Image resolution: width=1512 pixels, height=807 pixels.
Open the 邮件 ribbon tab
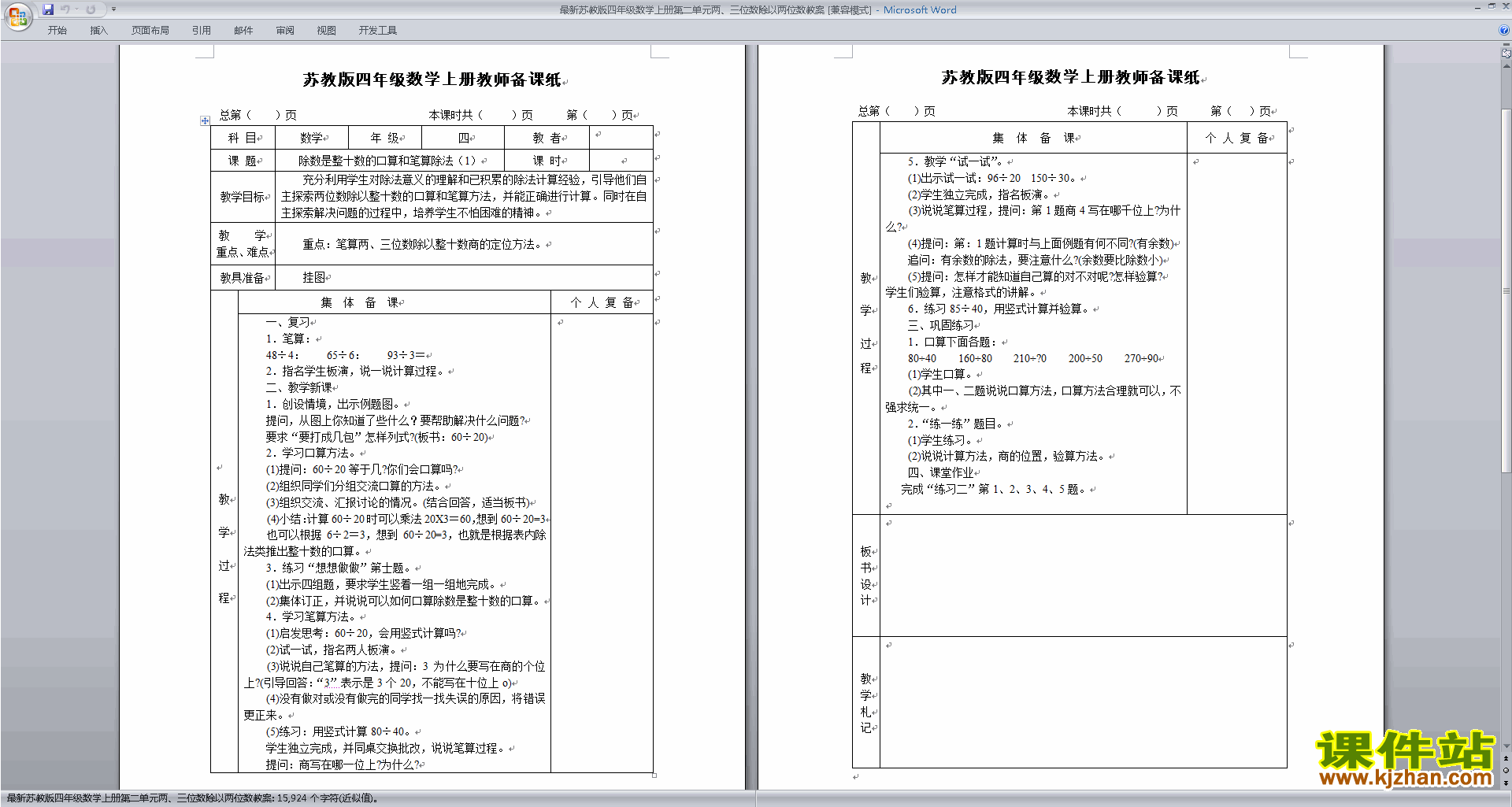tap(243, 30)
